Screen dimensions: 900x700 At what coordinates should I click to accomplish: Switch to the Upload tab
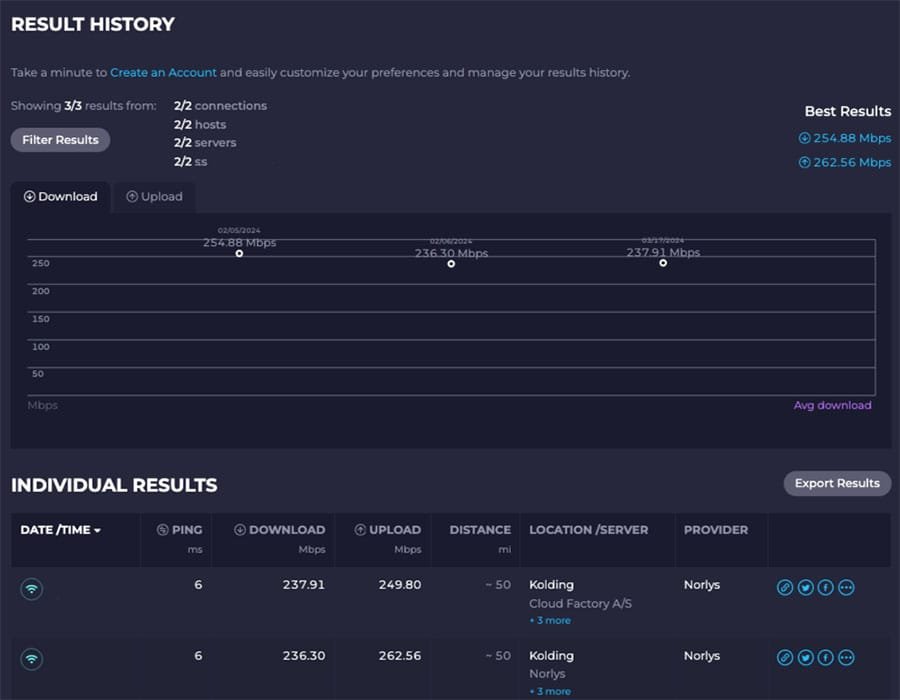click(x=154, y=196)
